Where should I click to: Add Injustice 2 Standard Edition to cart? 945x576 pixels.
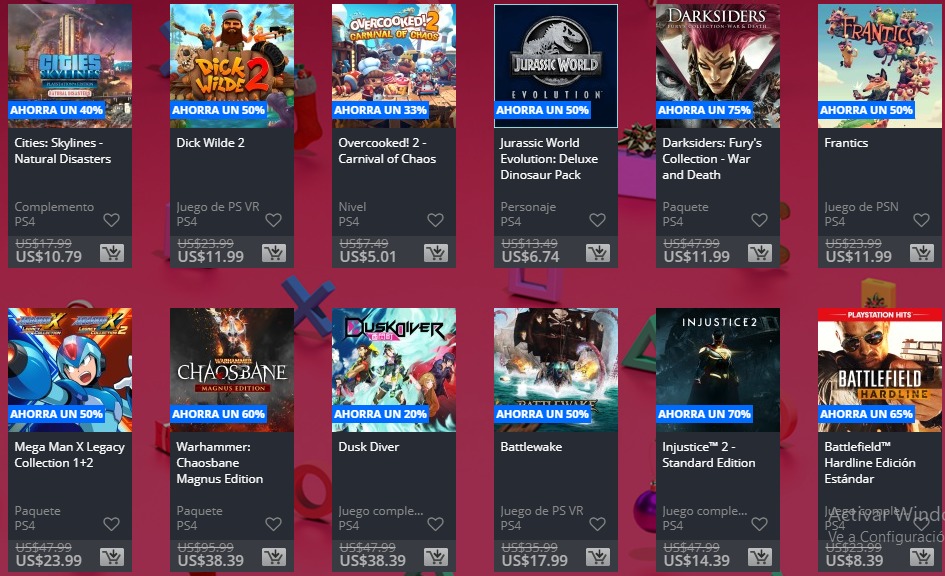pyautogui.click(x=759, y=557)
